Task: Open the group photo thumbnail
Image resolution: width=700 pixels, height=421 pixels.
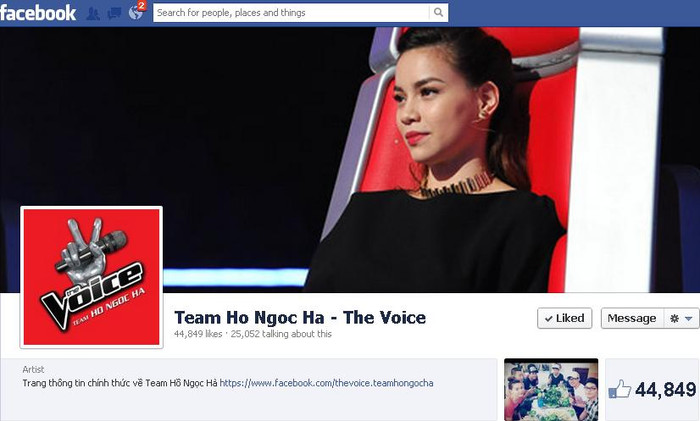Action: pyautogui.click(x=551, y=389)
